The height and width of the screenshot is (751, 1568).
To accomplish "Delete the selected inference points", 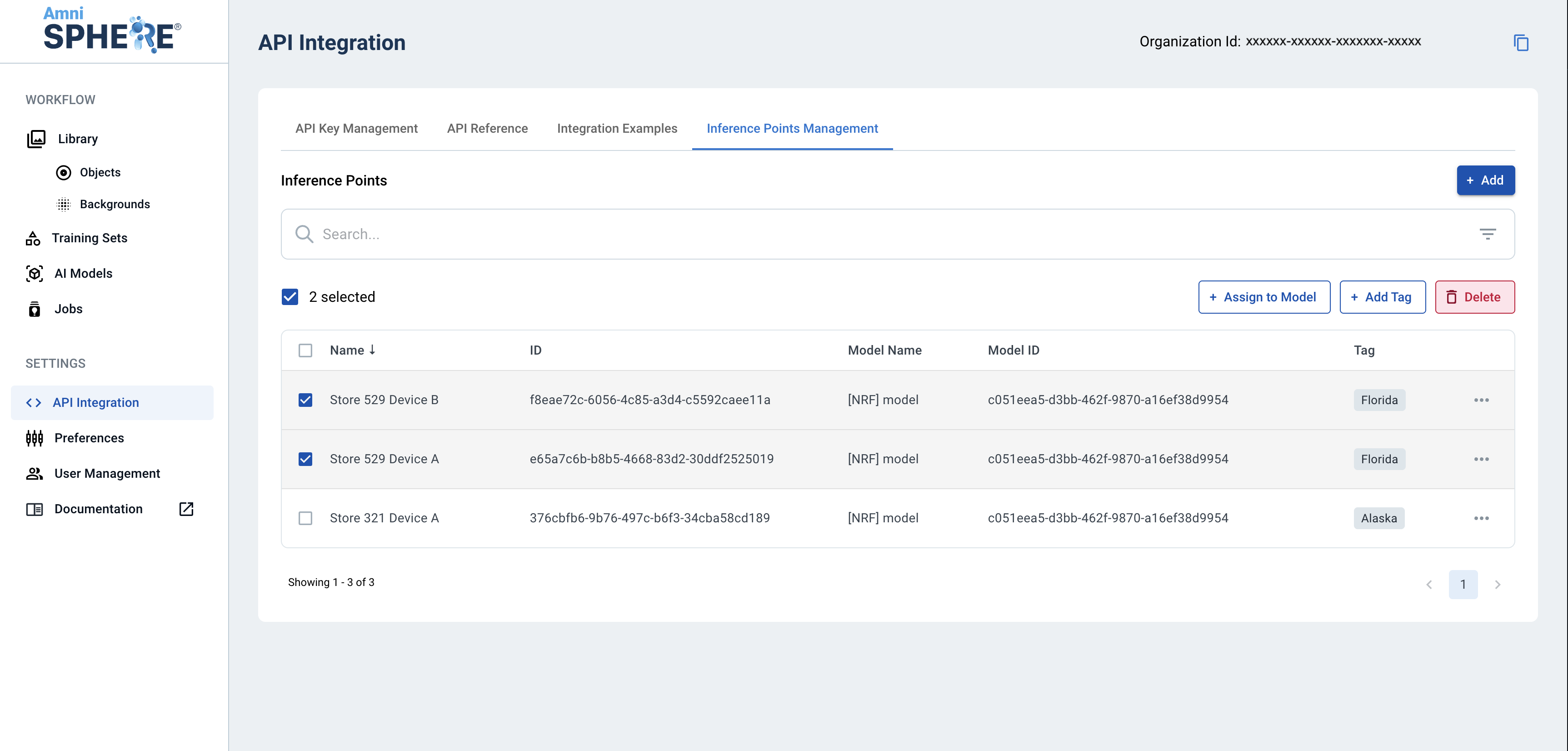I will tap(1474, 297).
